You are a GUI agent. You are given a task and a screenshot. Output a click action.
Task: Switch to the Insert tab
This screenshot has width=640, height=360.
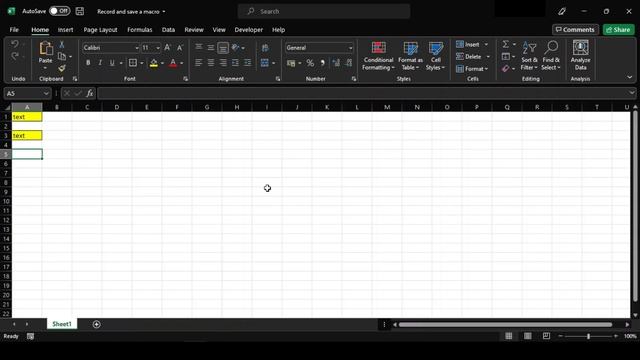[x=65, y=30]
